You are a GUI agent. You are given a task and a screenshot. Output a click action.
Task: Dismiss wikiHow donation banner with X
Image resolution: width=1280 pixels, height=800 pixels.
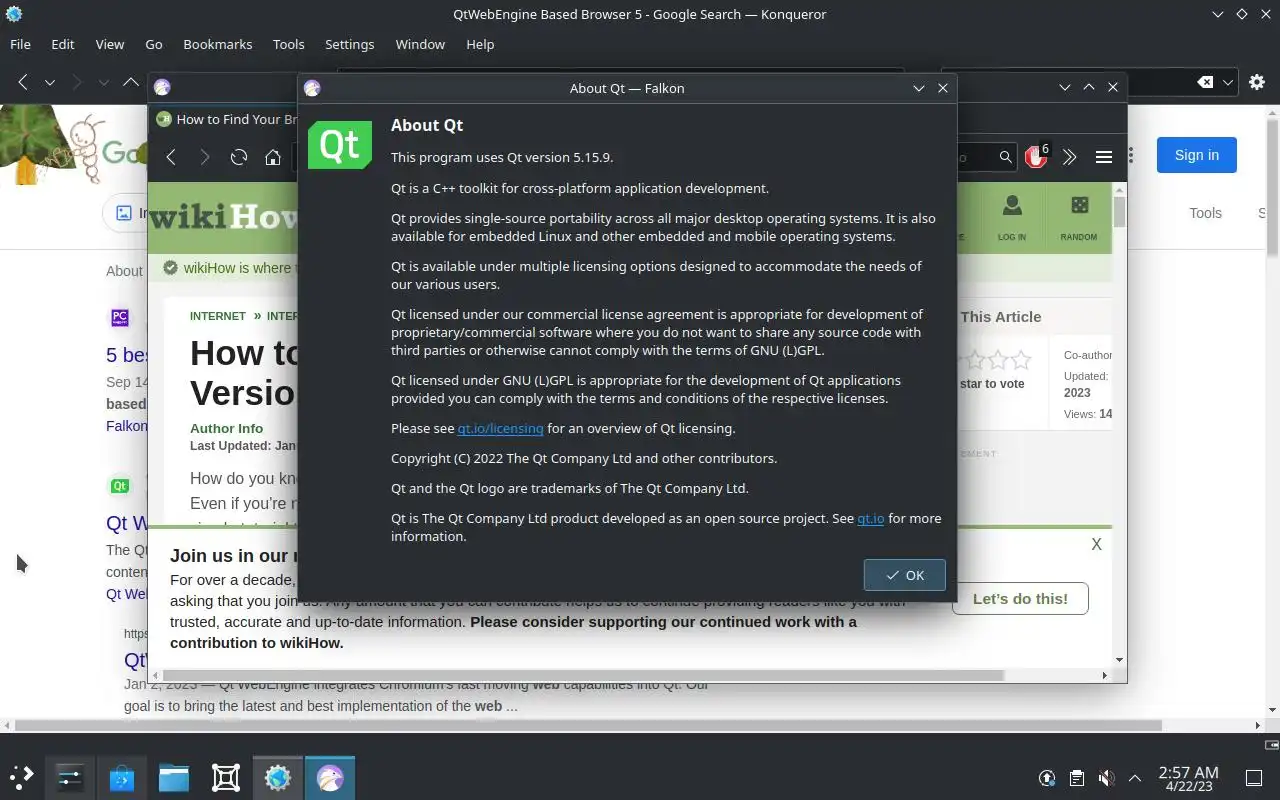click(x=1097, y=544)
